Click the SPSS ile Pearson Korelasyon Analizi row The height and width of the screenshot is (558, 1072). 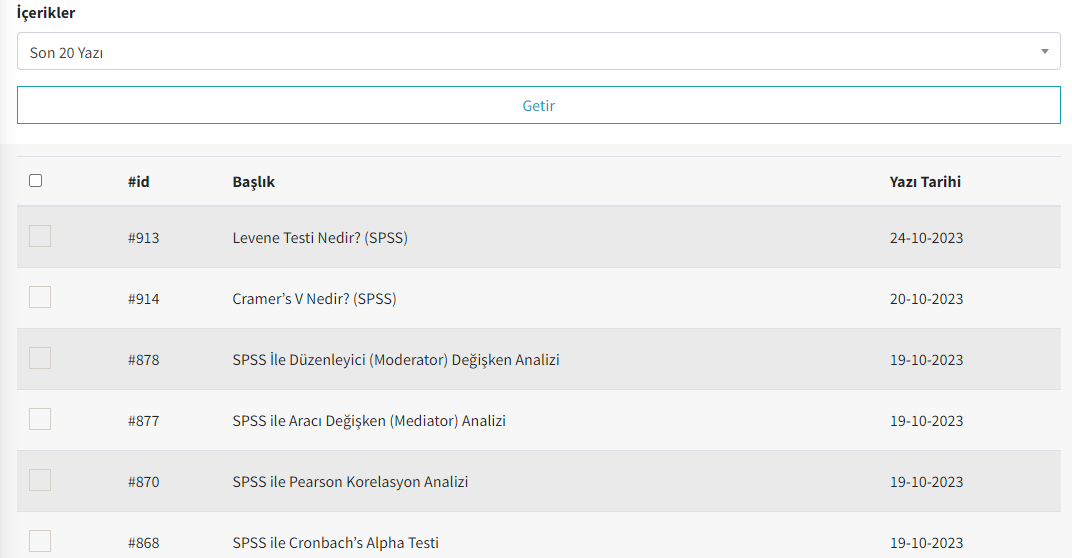539,481
